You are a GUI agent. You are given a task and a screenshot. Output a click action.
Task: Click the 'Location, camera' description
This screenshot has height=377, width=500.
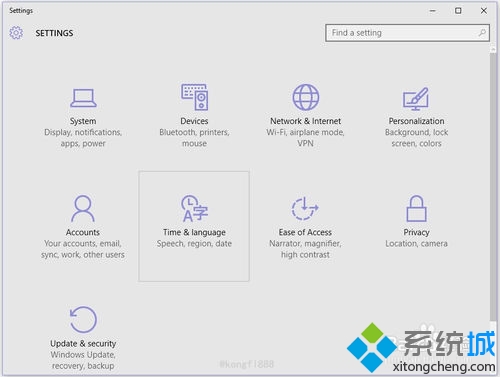coord(416,244)
